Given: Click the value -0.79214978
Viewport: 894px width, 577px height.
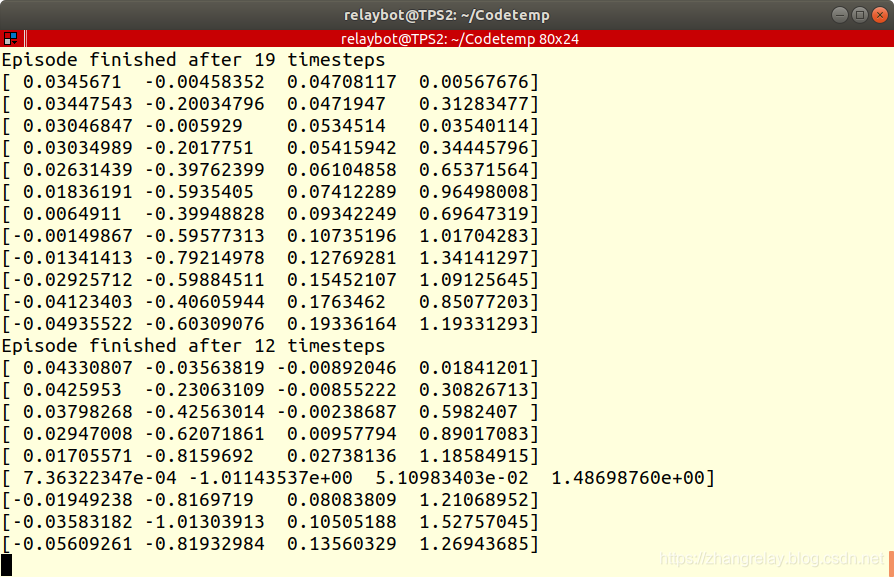Looking at the screenshot, I should (x=204, y=258).
